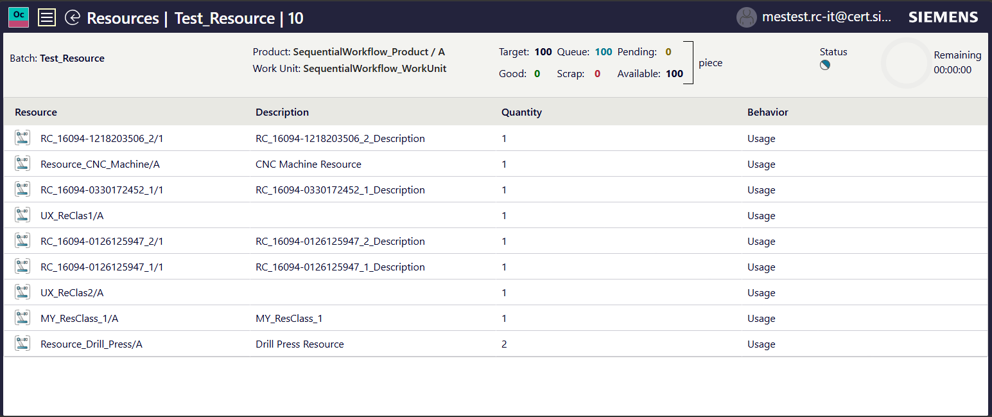Click quantity 2 in Resource_Drill_Press row
992x417 pixels.
504,344
